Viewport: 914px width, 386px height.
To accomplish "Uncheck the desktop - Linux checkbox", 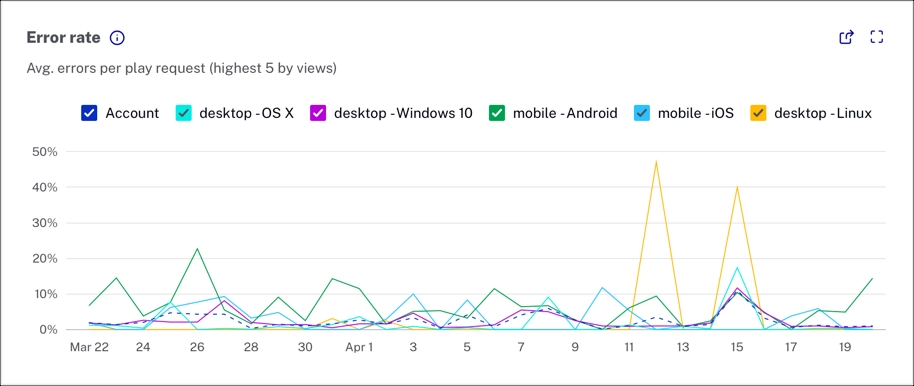I will [x=757, y=113].
